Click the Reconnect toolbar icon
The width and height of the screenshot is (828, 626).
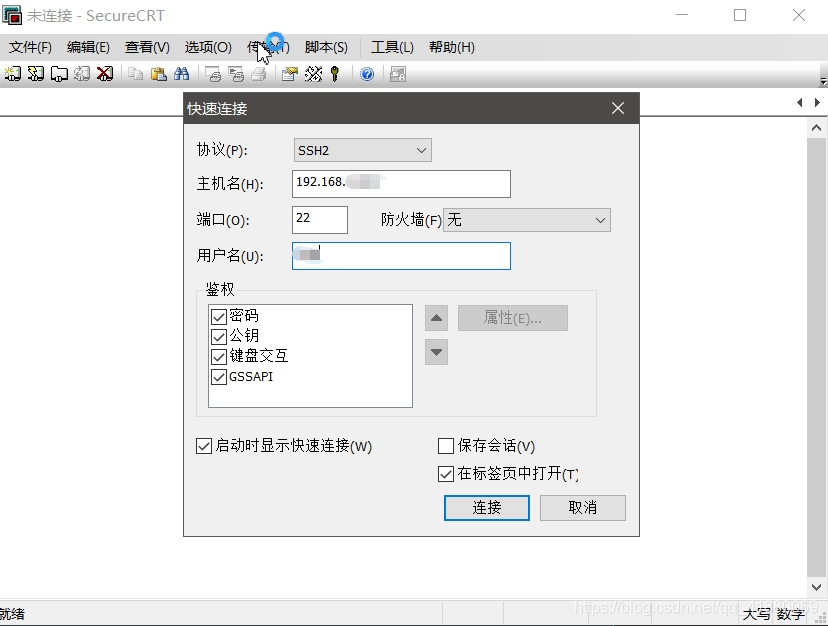click(x=82, y=74)
